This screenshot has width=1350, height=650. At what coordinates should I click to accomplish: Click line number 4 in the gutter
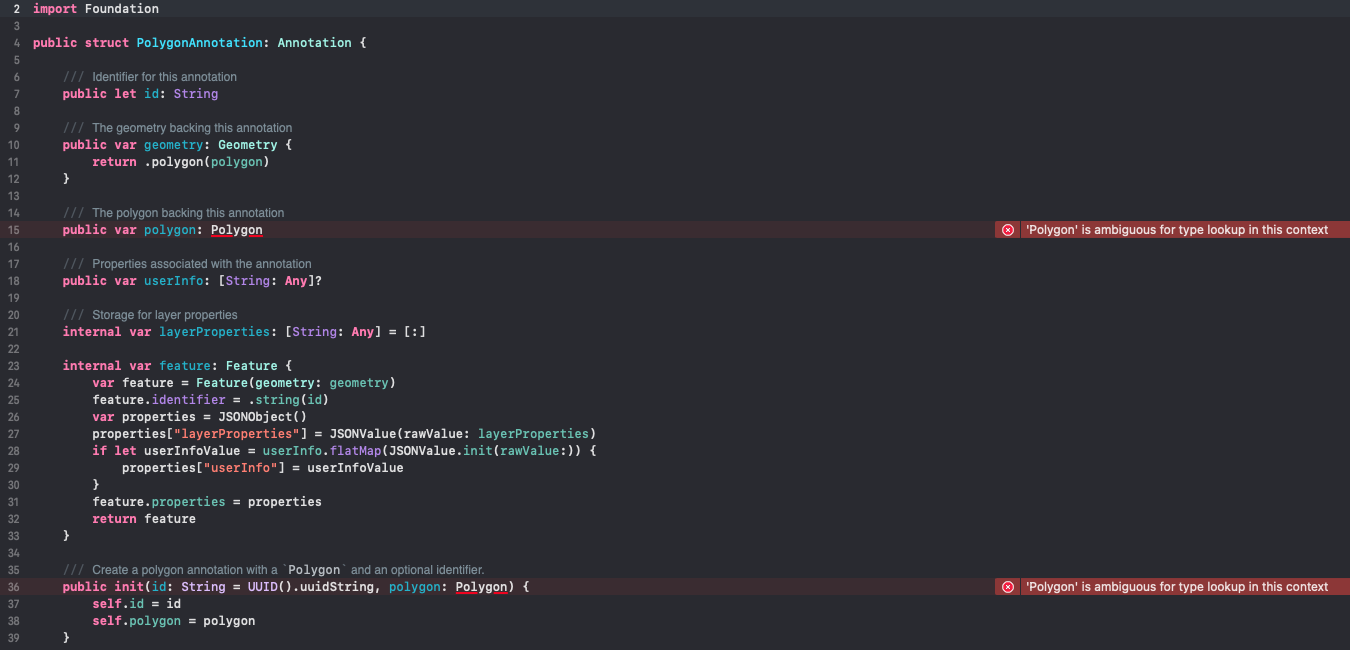tap(16, 43)
